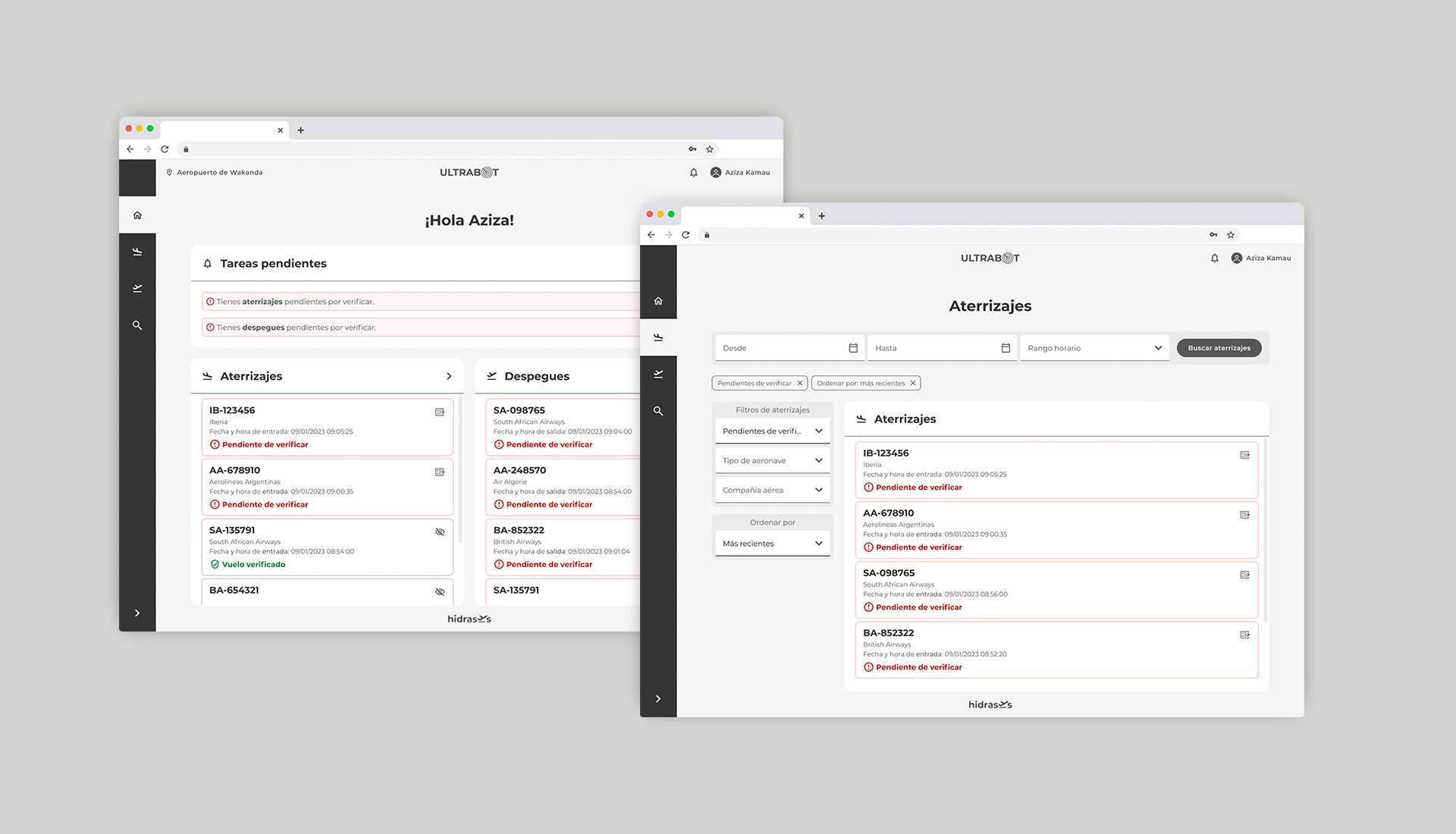This screenshot has width=1456, height=834.
Task: Click the landings icon in the left window sidebar
Action: (137, 252)
